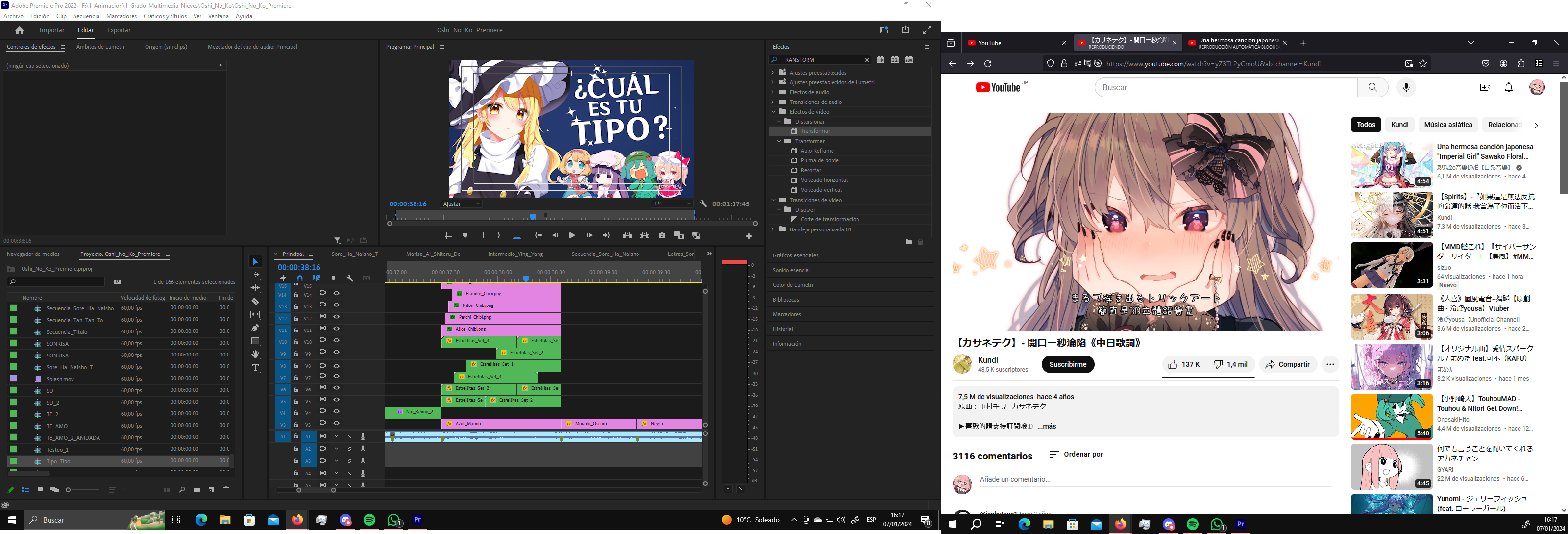This screenshot has height=534, width=1568.
Task: Add a marker in the timeline header
Action: (333, 278)
